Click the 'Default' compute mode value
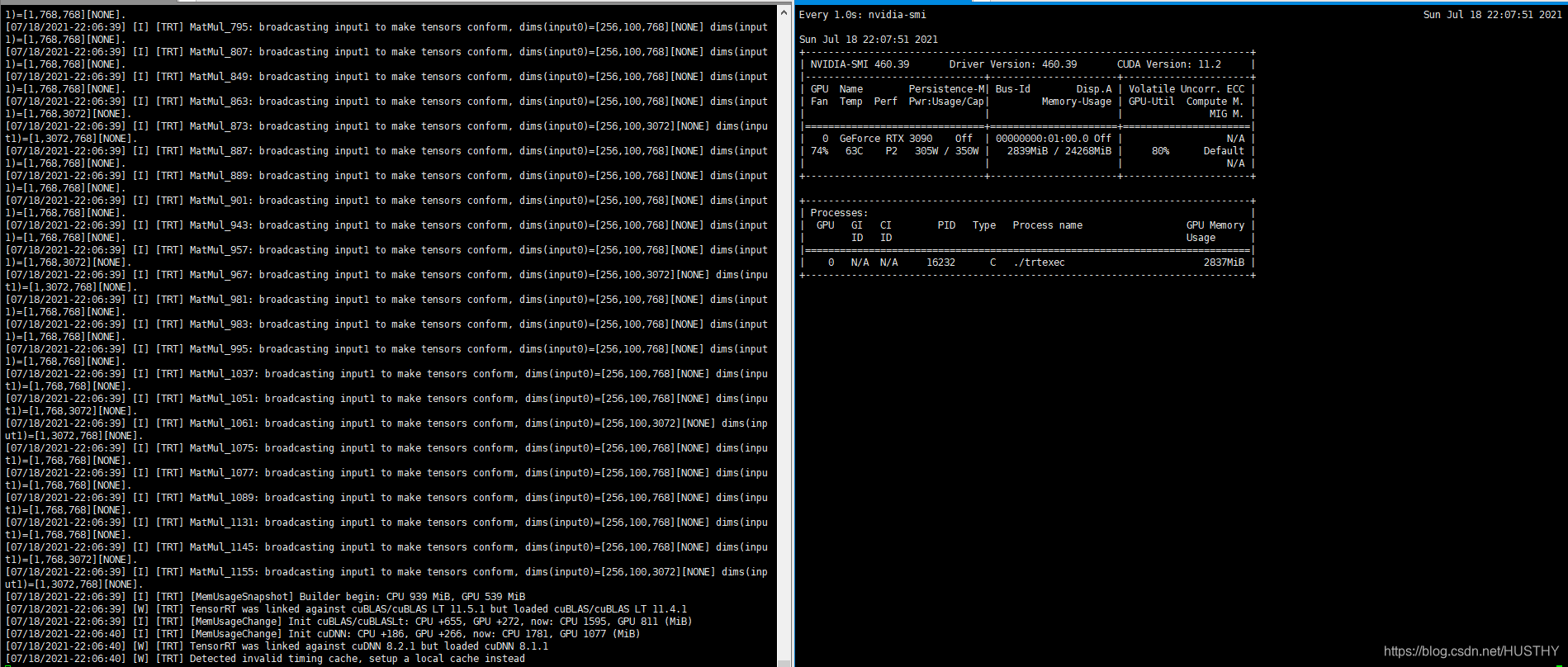 click(1224, 151)
